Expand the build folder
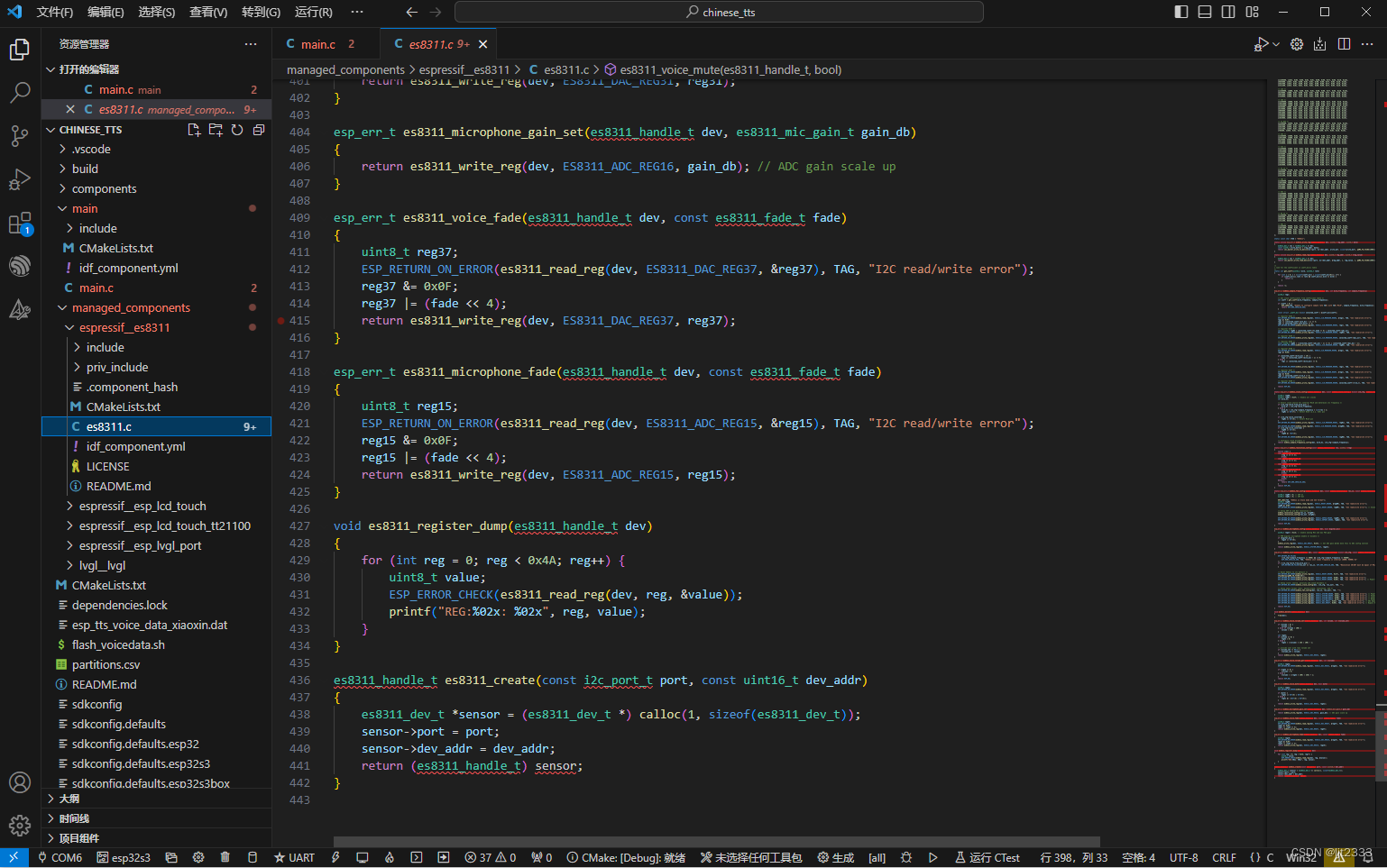 pos(85,169)
